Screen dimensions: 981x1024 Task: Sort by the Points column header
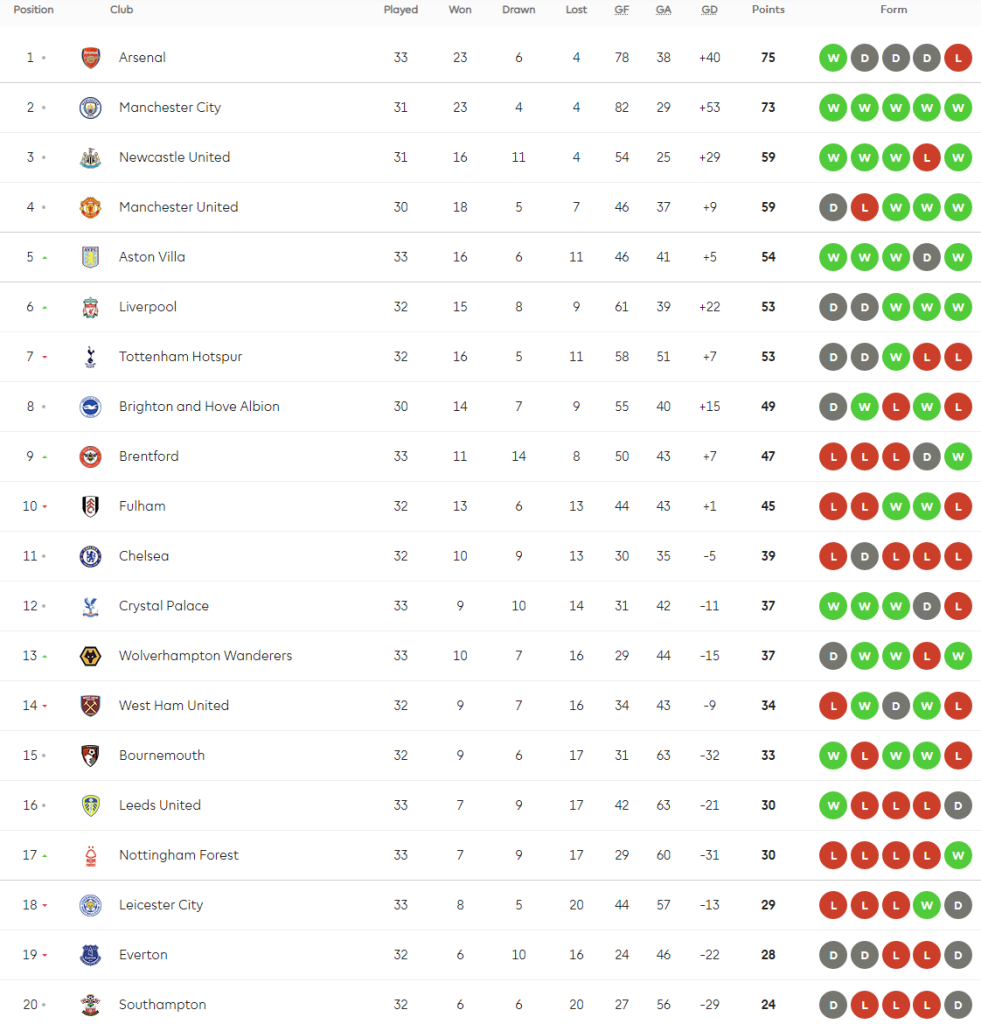tap(768, 10)
